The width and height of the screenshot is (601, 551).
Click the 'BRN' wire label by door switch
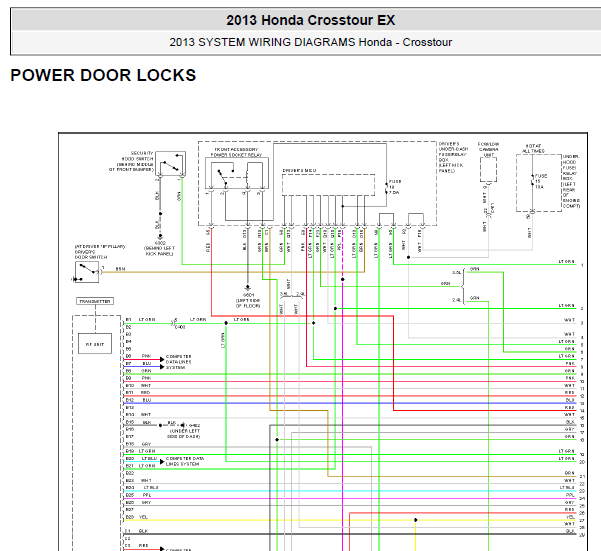[120, 269]
